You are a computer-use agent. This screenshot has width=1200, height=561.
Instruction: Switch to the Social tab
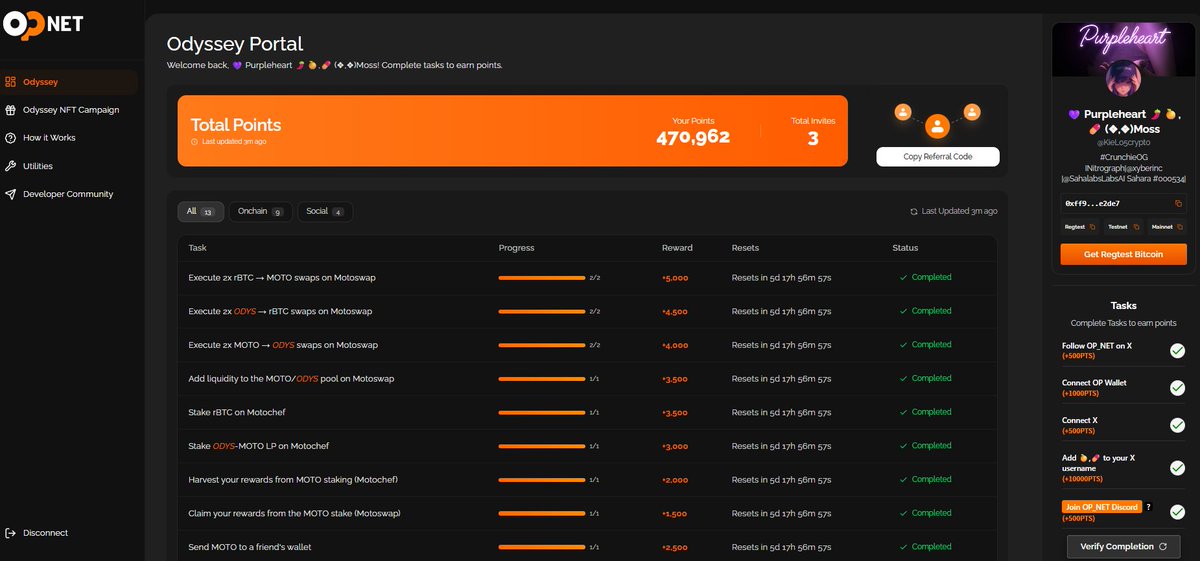(325, 211)
